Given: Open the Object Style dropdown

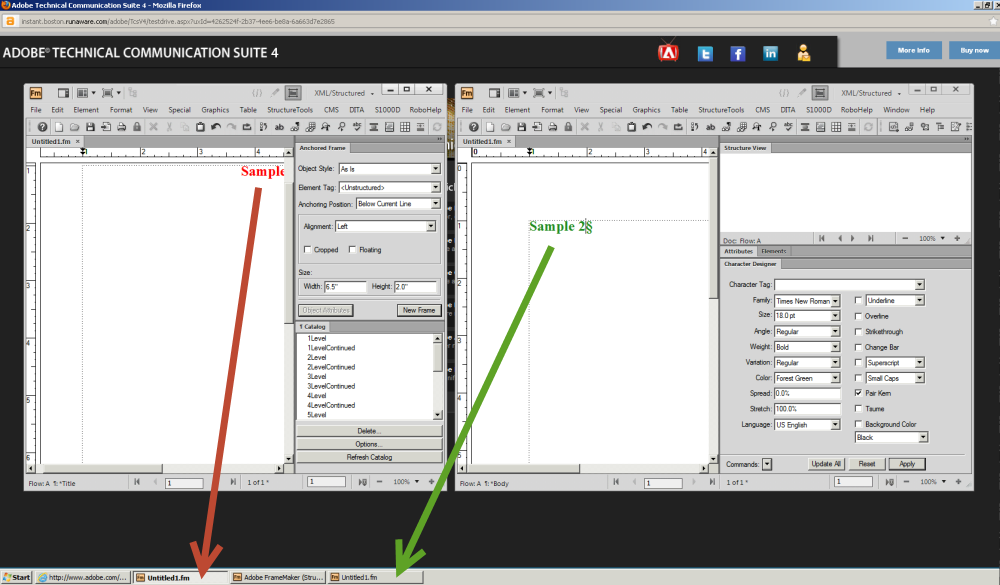Looking at the screenshot, I should [436, 169].
